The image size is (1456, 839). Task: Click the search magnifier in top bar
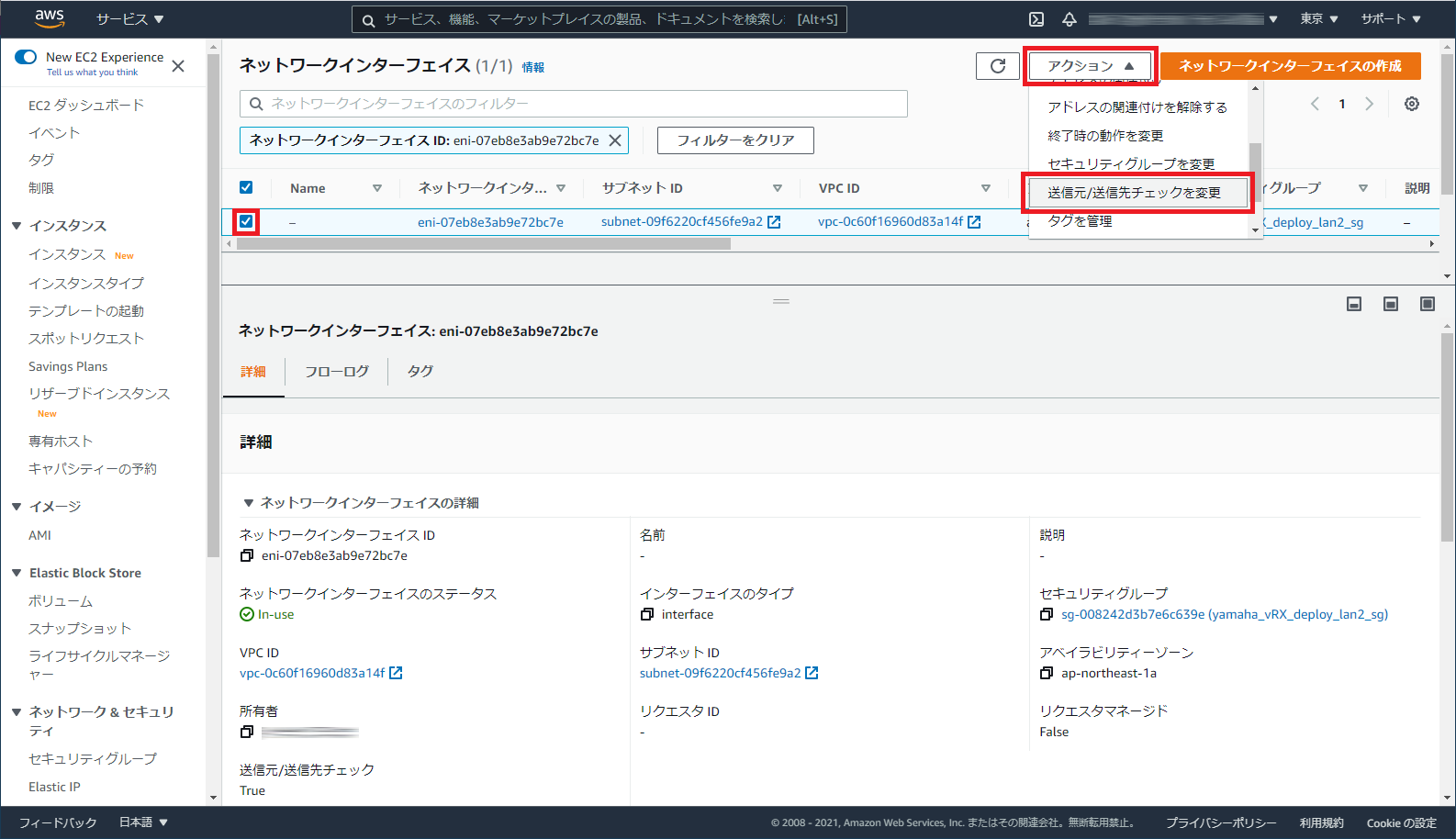click(x=368, y=20)
